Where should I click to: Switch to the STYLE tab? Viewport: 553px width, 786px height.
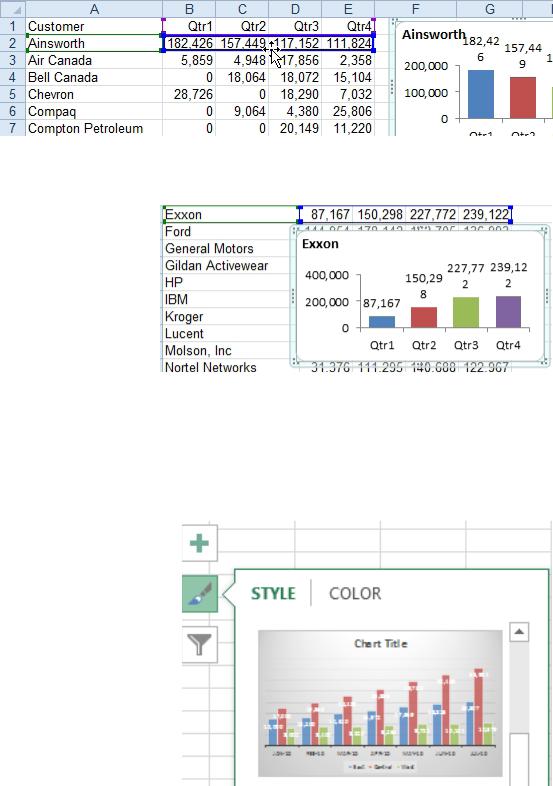(273, 594)
